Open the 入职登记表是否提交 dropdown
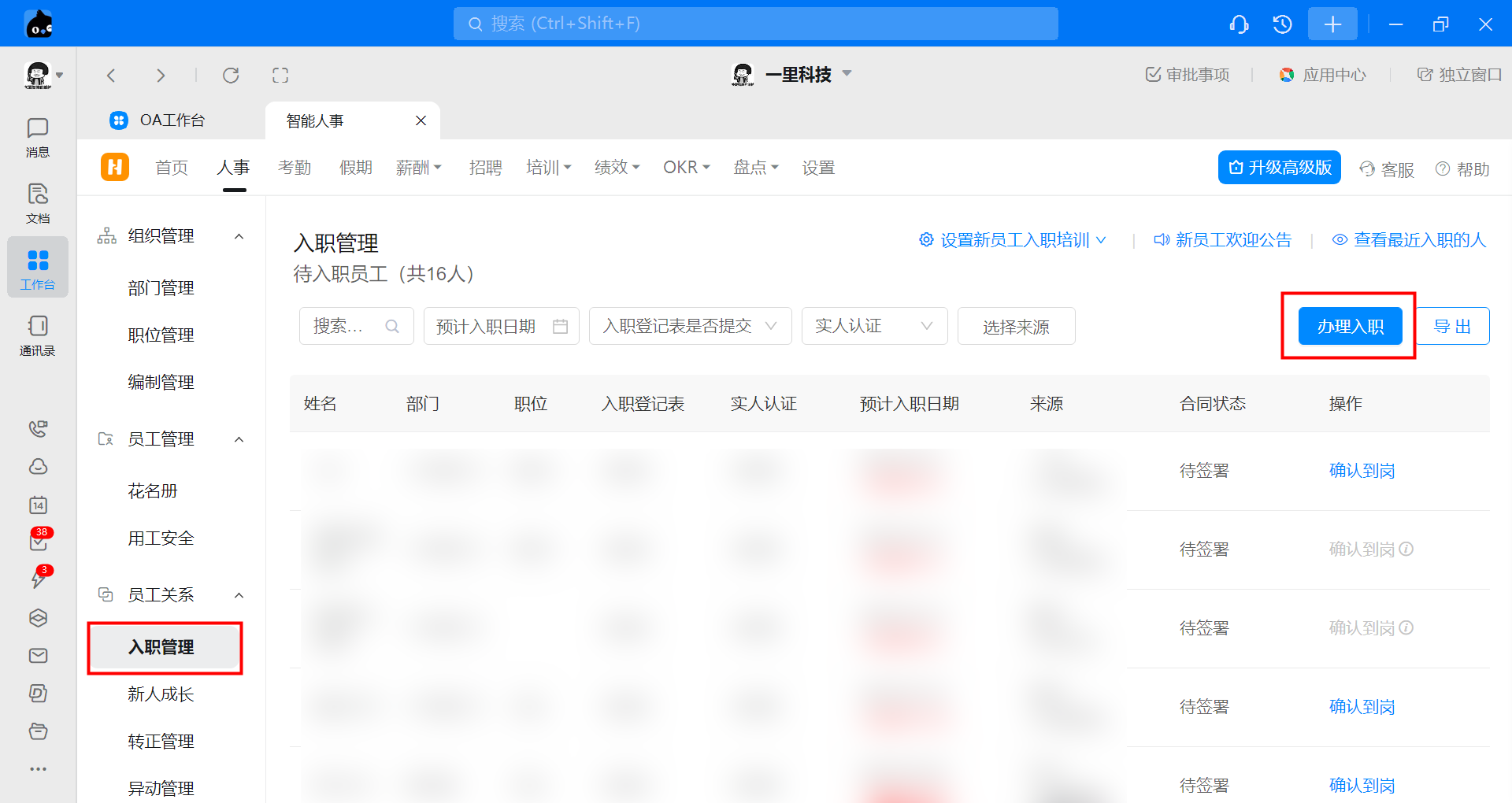The image size is (1512, 803). tap(690, 326)
